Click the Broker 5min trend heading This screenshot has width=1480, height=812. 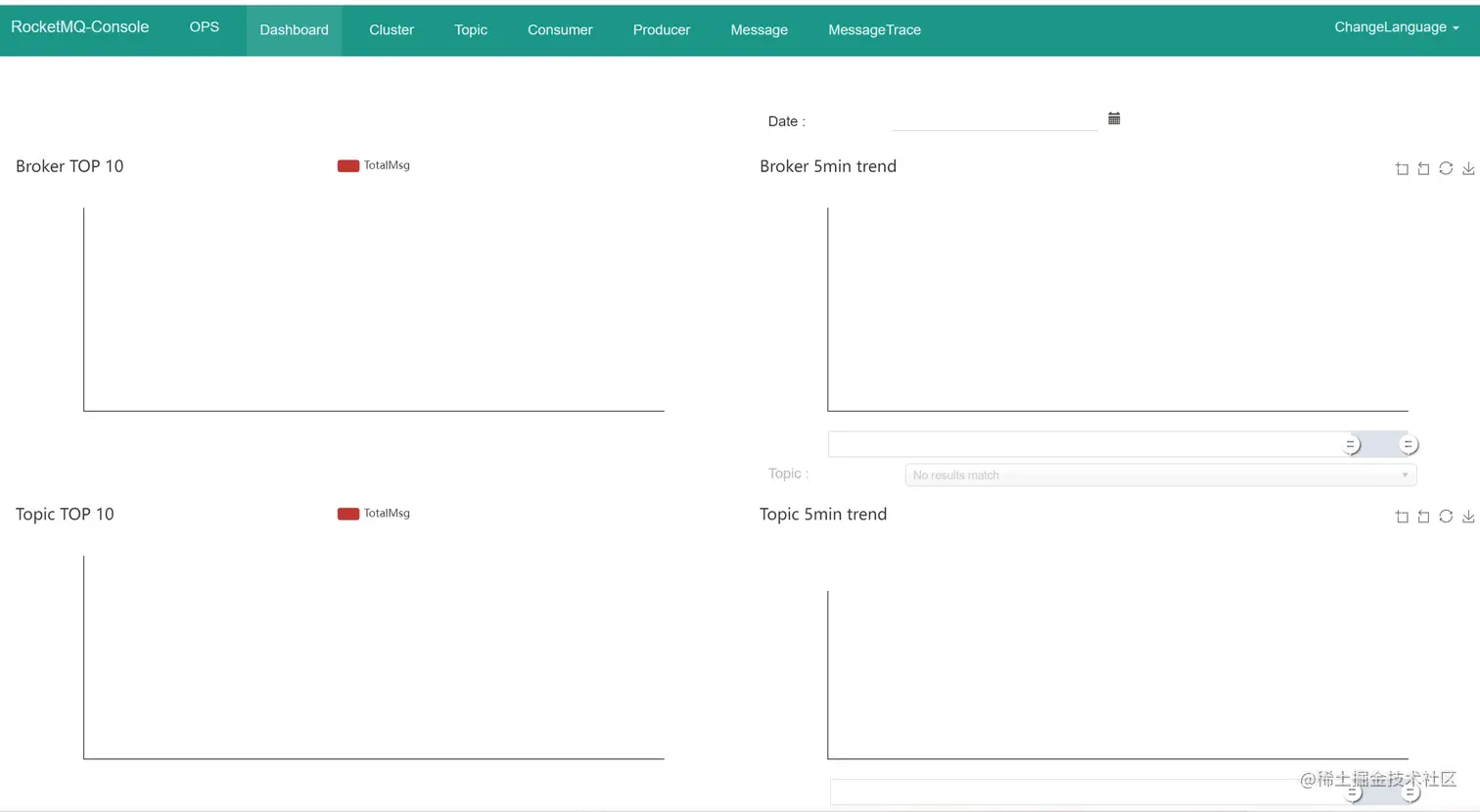(828, 166)
